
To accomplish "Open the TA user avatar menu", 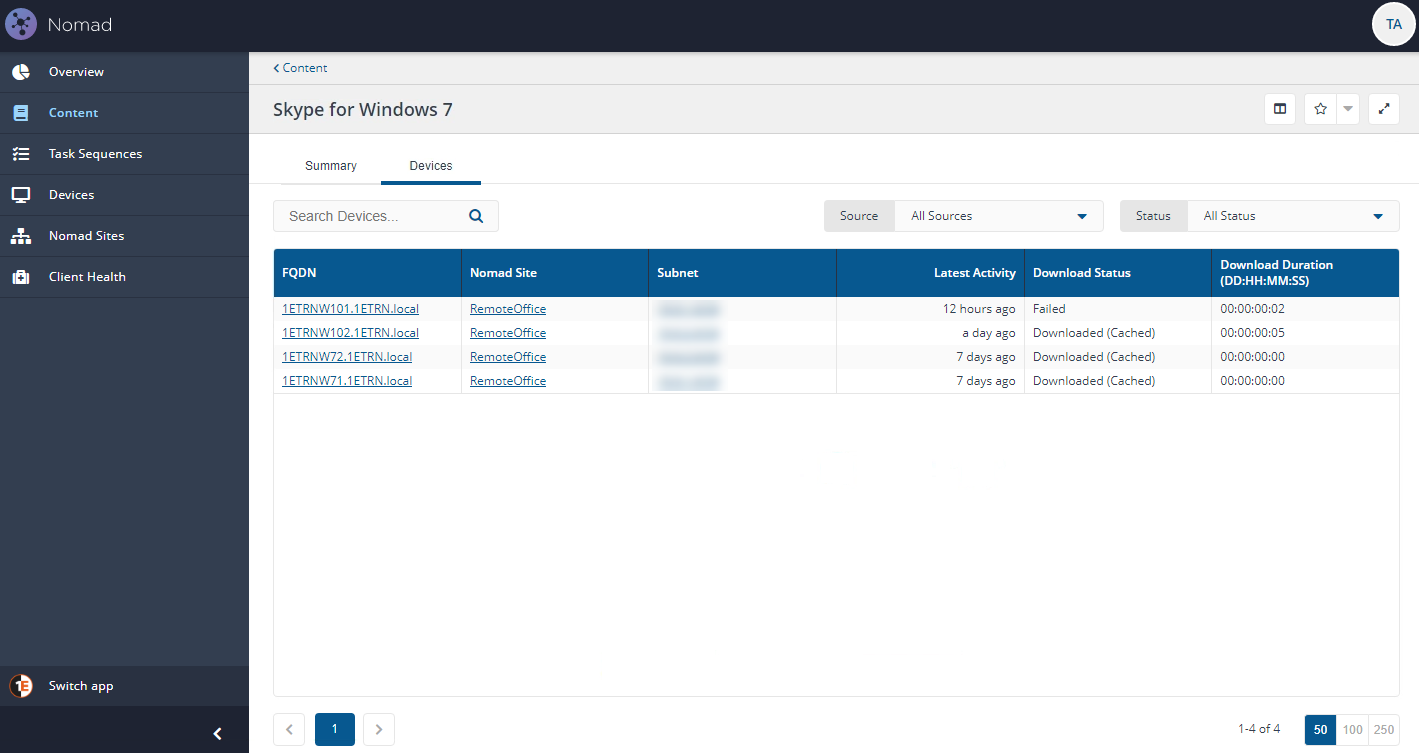I will click(x=1394, y=25).
